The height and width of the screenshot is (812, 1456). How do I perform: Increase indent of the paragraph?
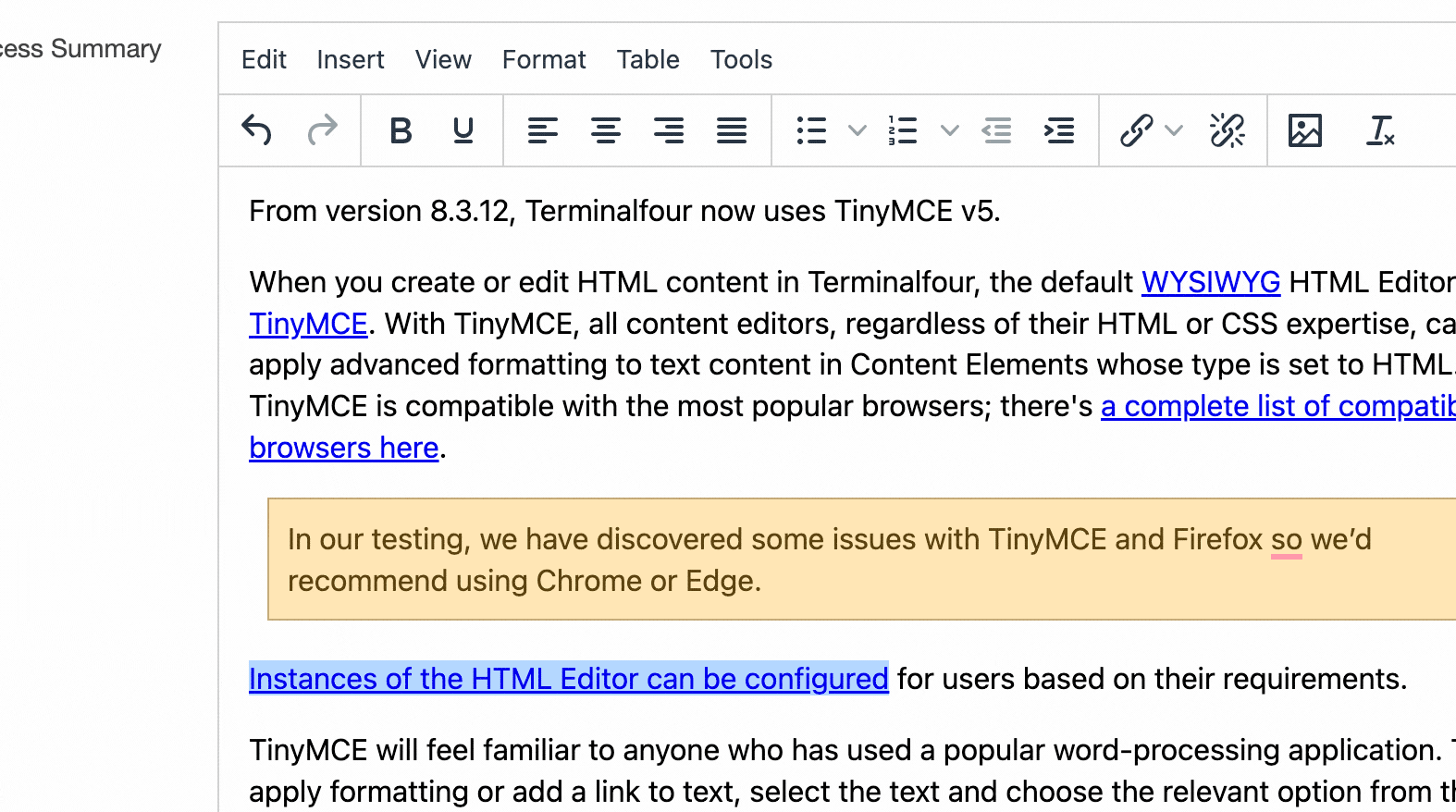pyautogui.click(x=1059, y=130)
